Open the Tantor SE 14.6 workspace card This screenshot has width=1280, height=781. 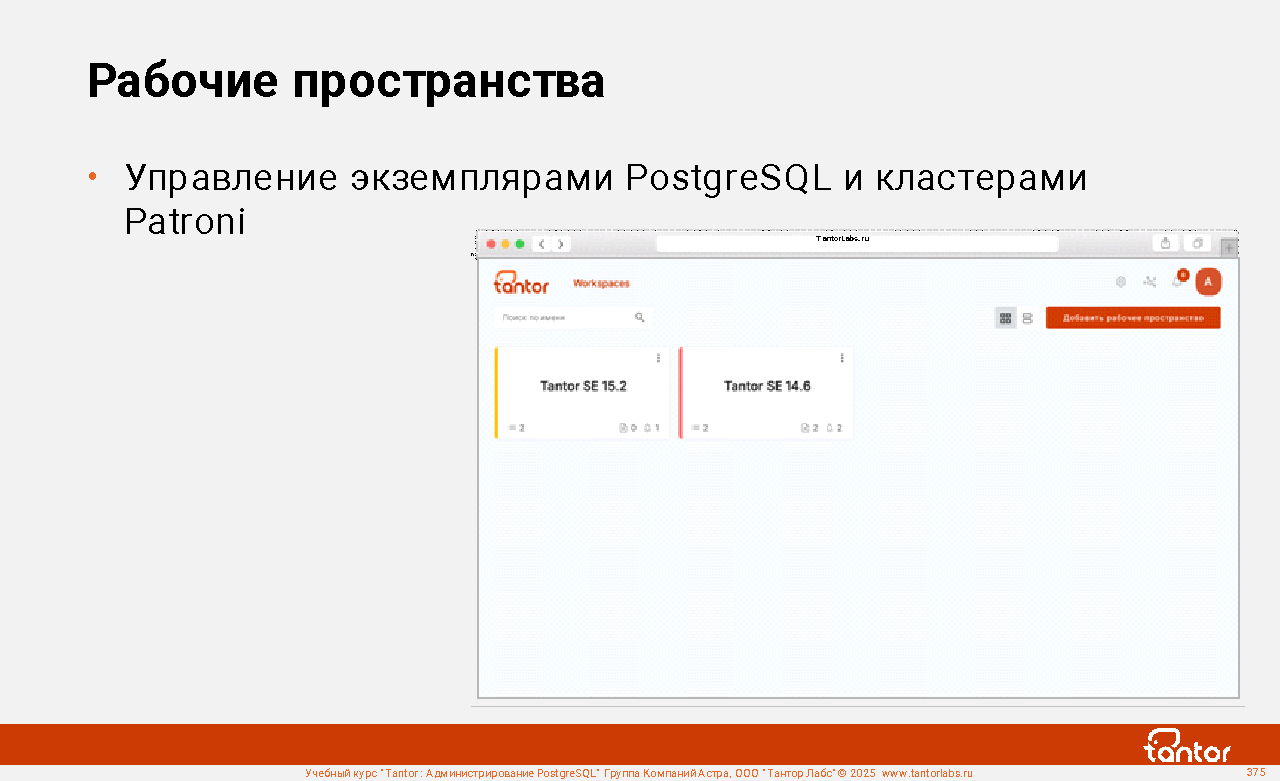coord(766,392)
